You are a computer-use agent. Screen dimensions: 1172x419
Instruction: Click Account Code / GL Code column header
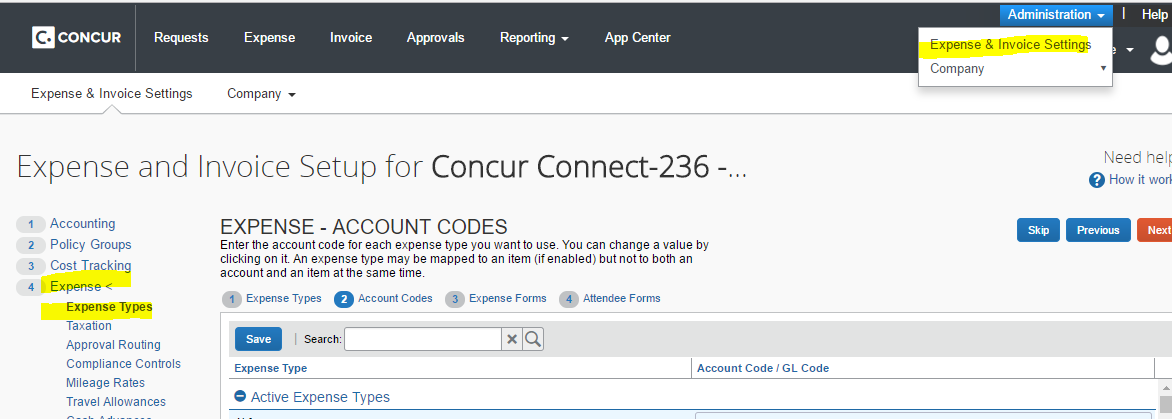(x=762, y=368)
